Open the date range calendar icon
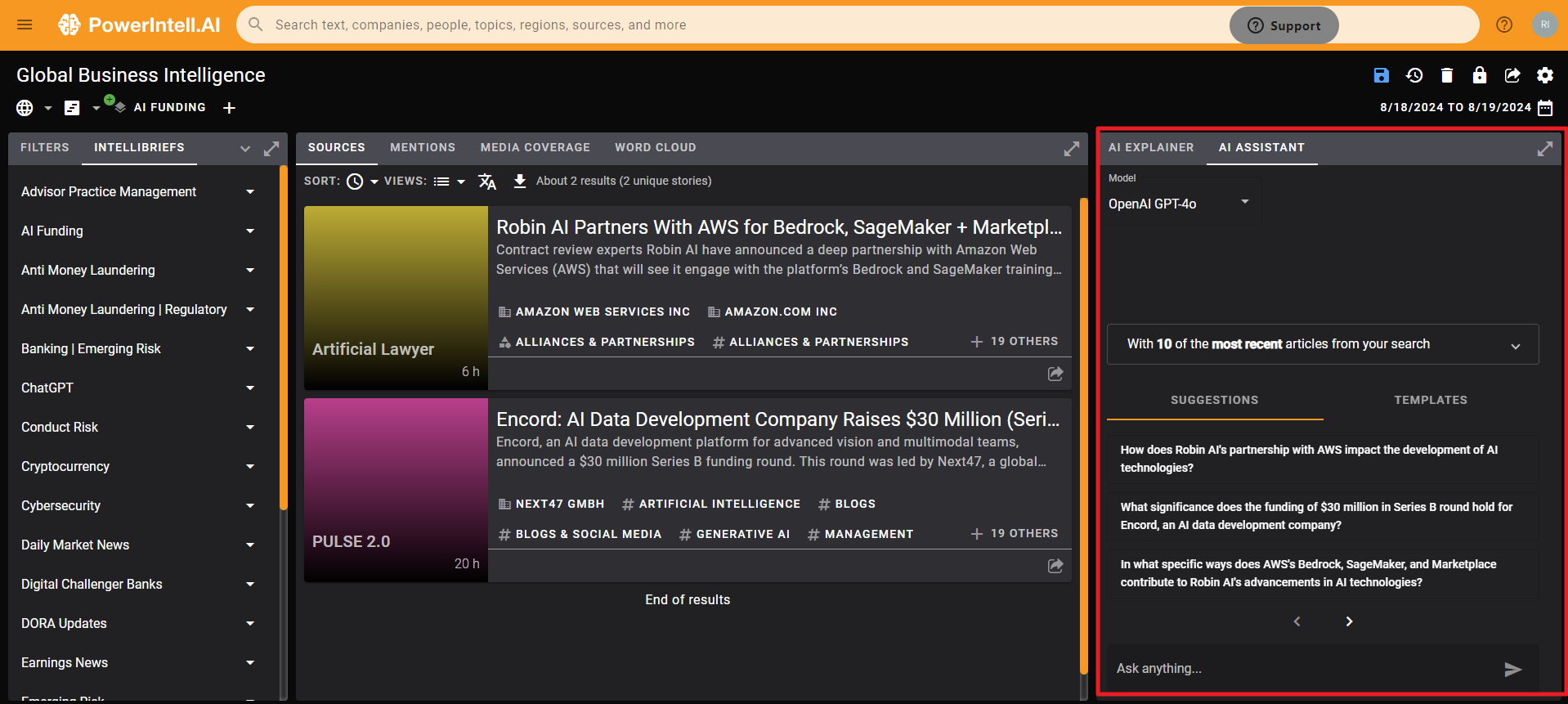 [1545, 108]
